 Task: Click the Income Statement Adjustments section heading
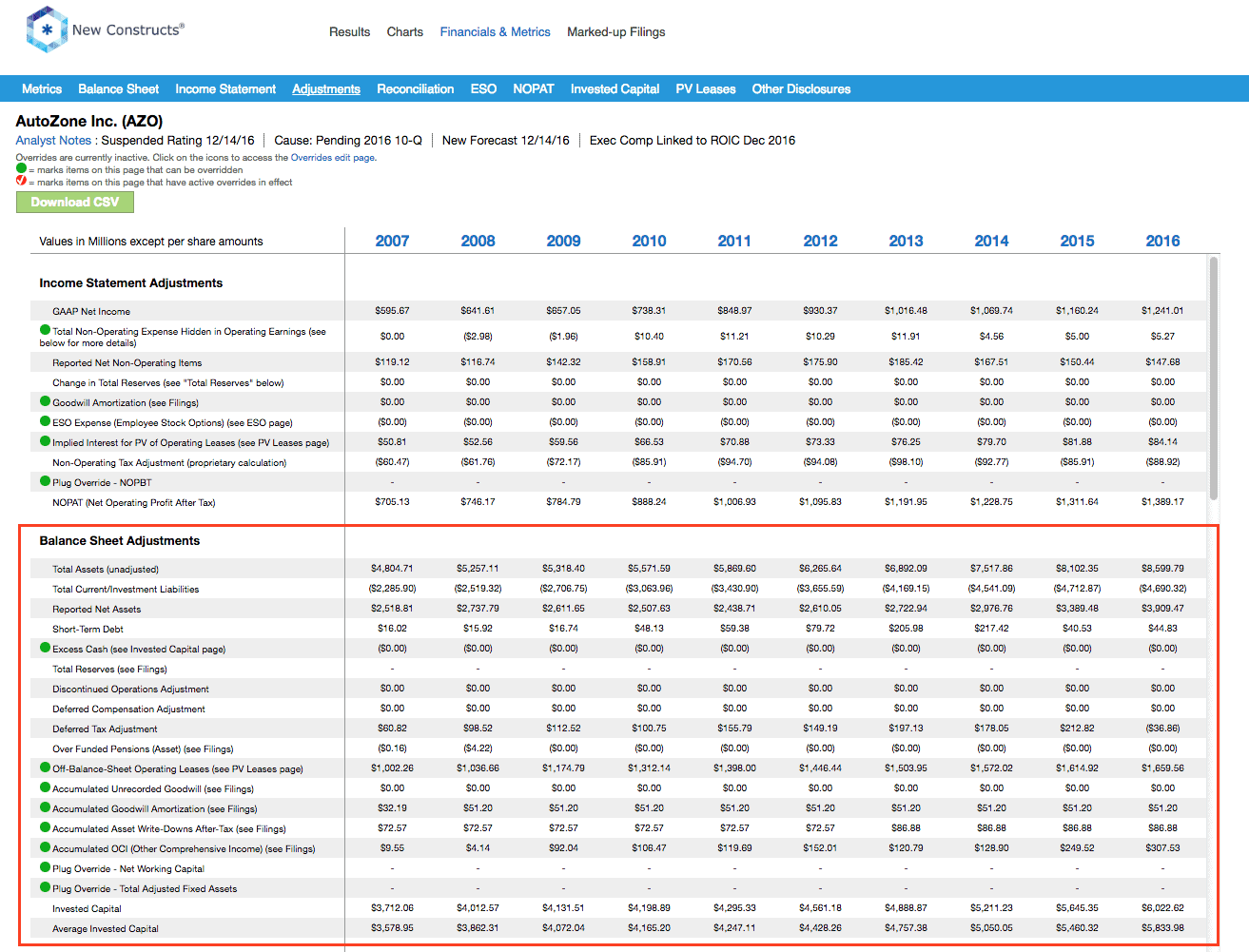click(130, 282)
